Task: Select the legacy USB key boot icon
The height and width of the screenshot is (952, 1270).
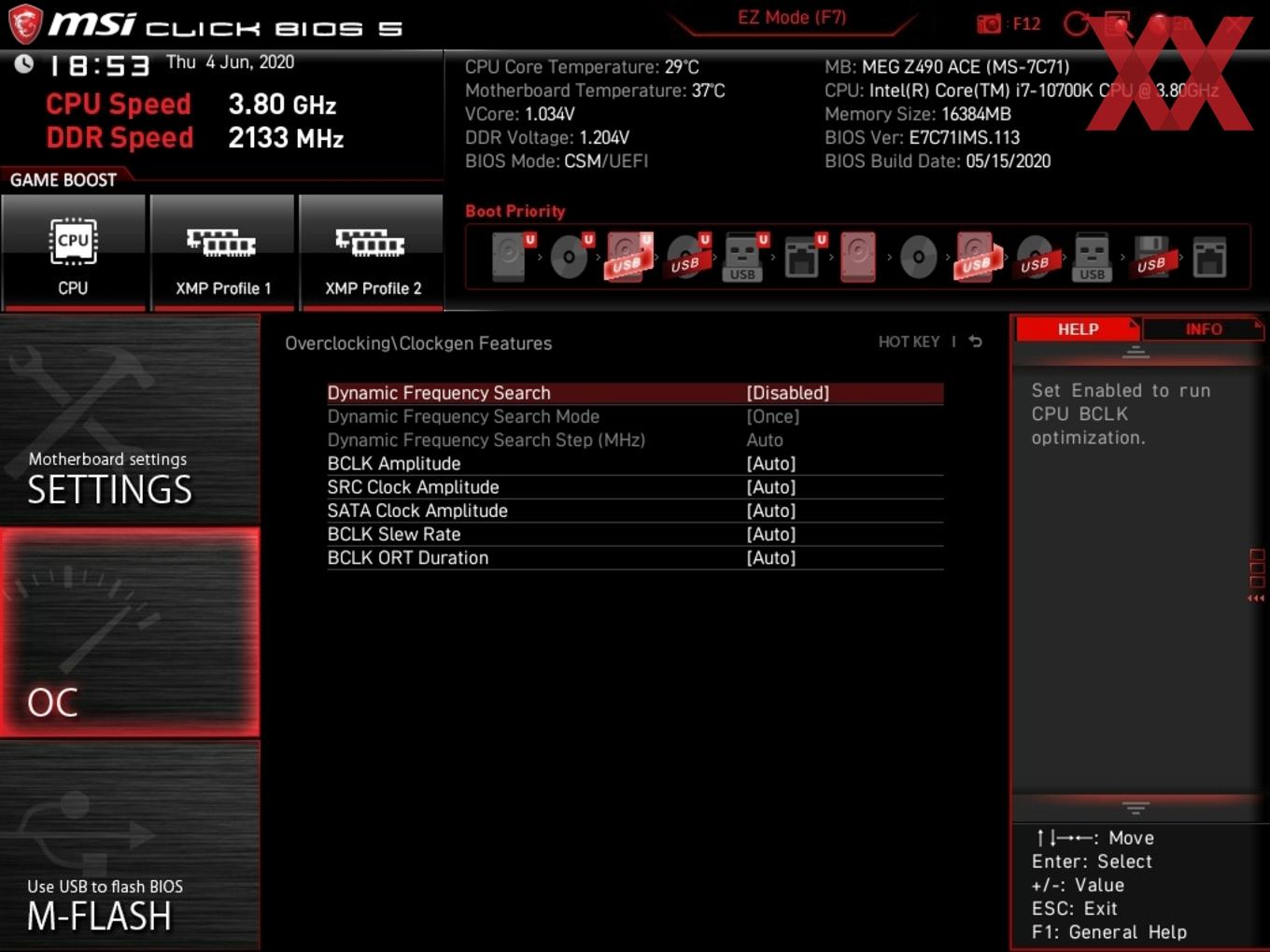Action: tap(1093, 257)
